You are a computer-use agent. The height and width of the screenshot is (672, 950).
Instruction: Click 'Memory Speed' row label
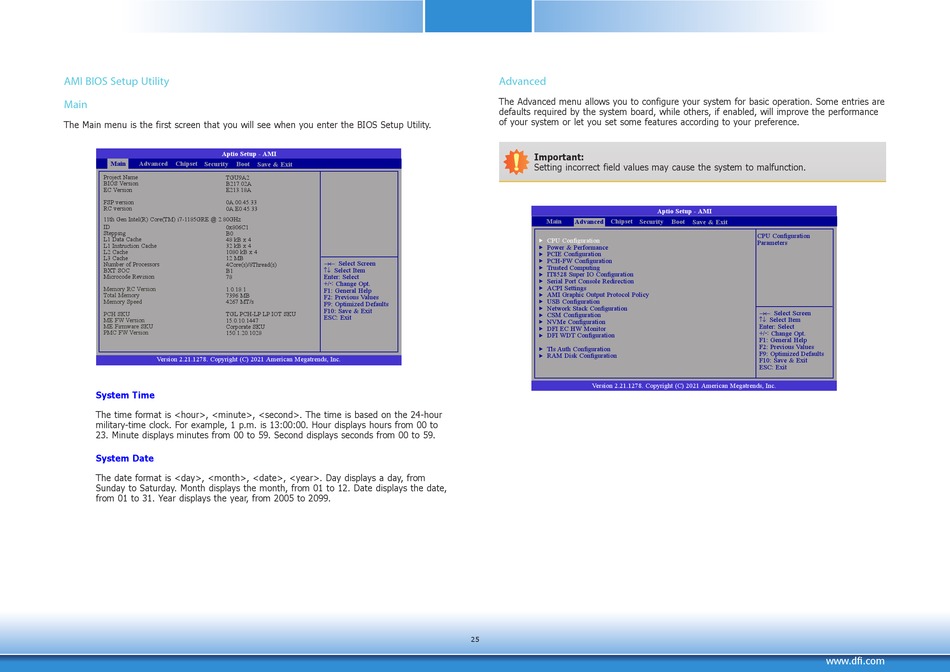[122, 302]
